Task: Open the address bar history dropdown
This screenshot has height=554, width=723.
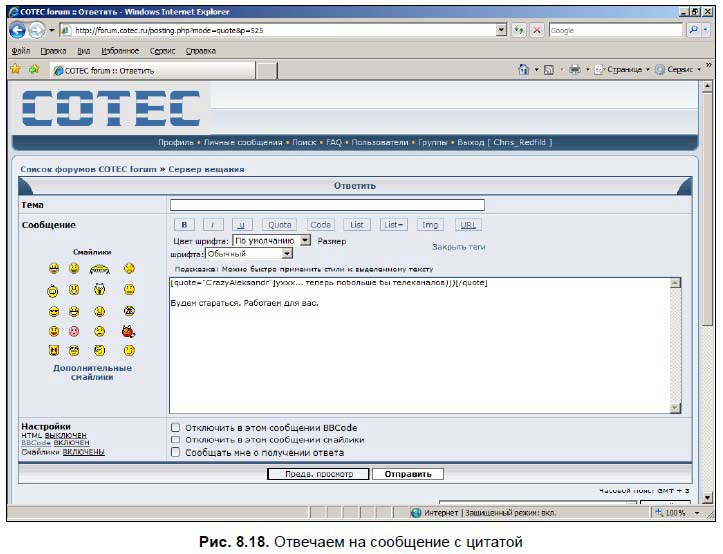Action: tap(502, 30)
